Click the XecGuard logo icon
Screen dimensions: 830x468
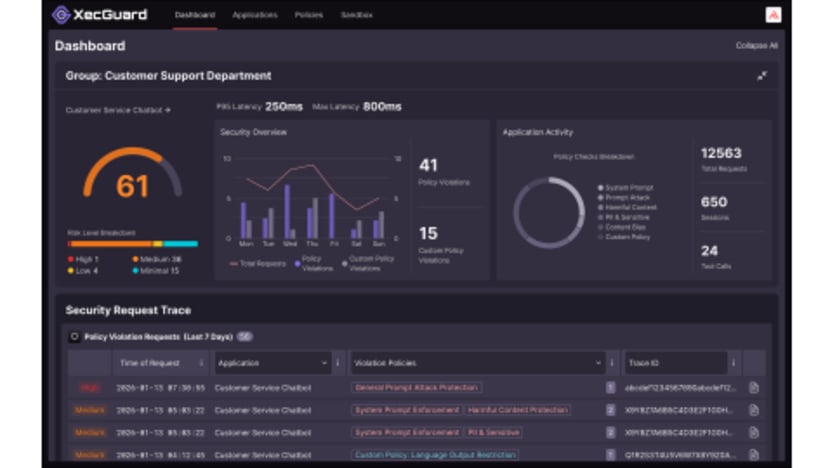point(61,15)
